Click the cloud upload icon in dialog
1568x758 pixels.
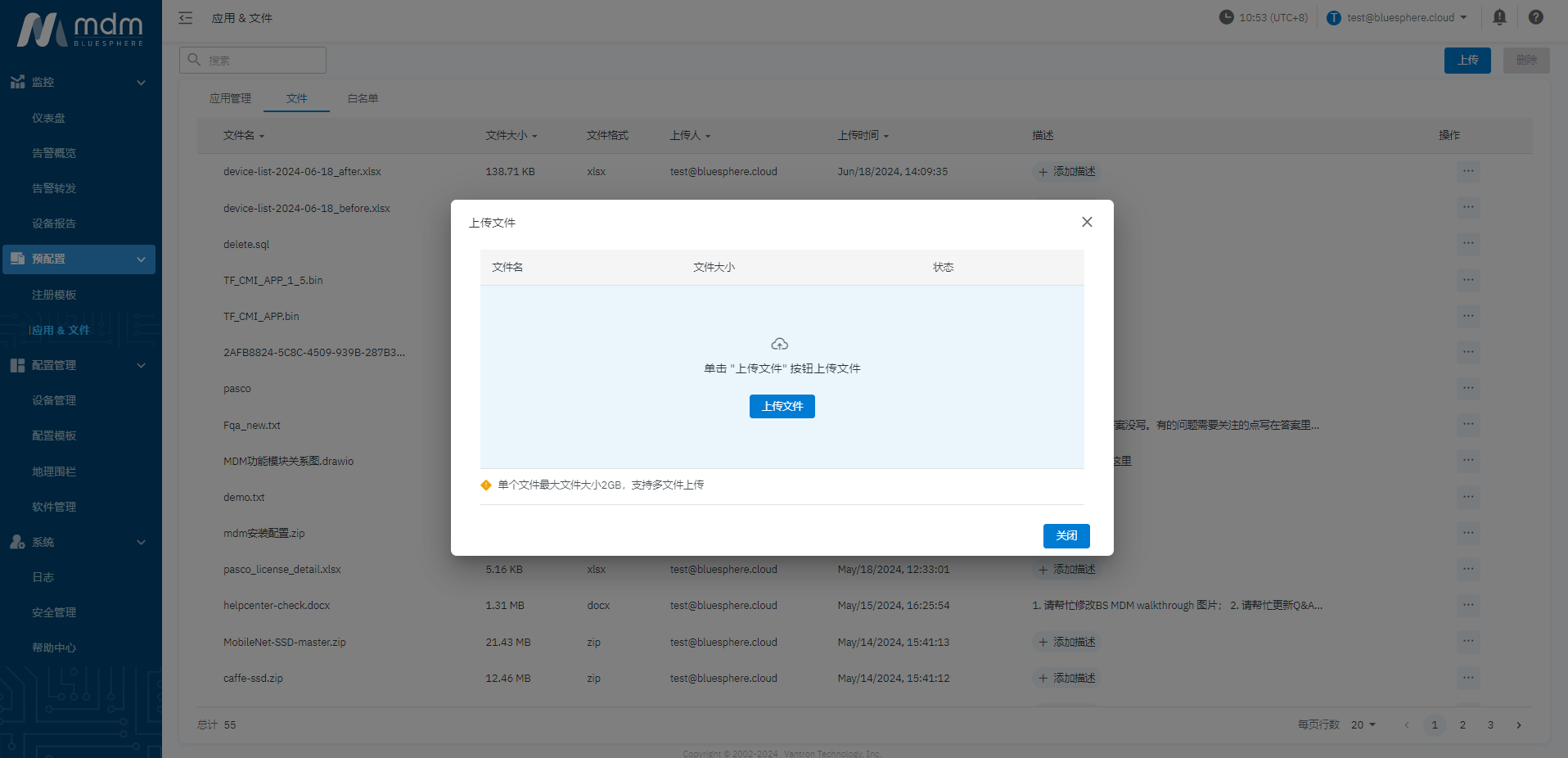[x=780, y=344]
